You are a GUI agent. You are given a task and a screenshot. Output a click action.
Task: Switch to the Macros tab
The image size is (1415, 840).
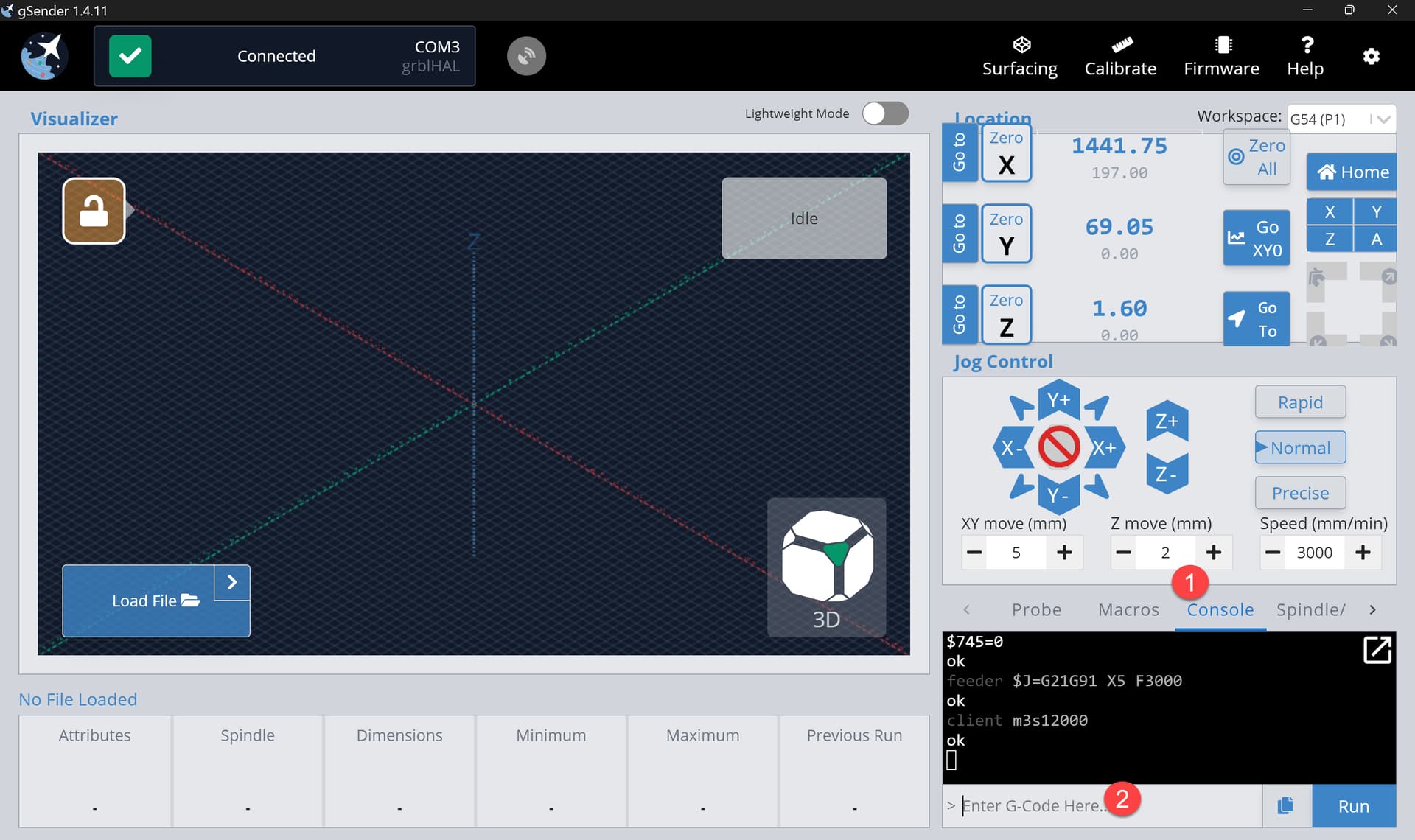pos(1128,609)
